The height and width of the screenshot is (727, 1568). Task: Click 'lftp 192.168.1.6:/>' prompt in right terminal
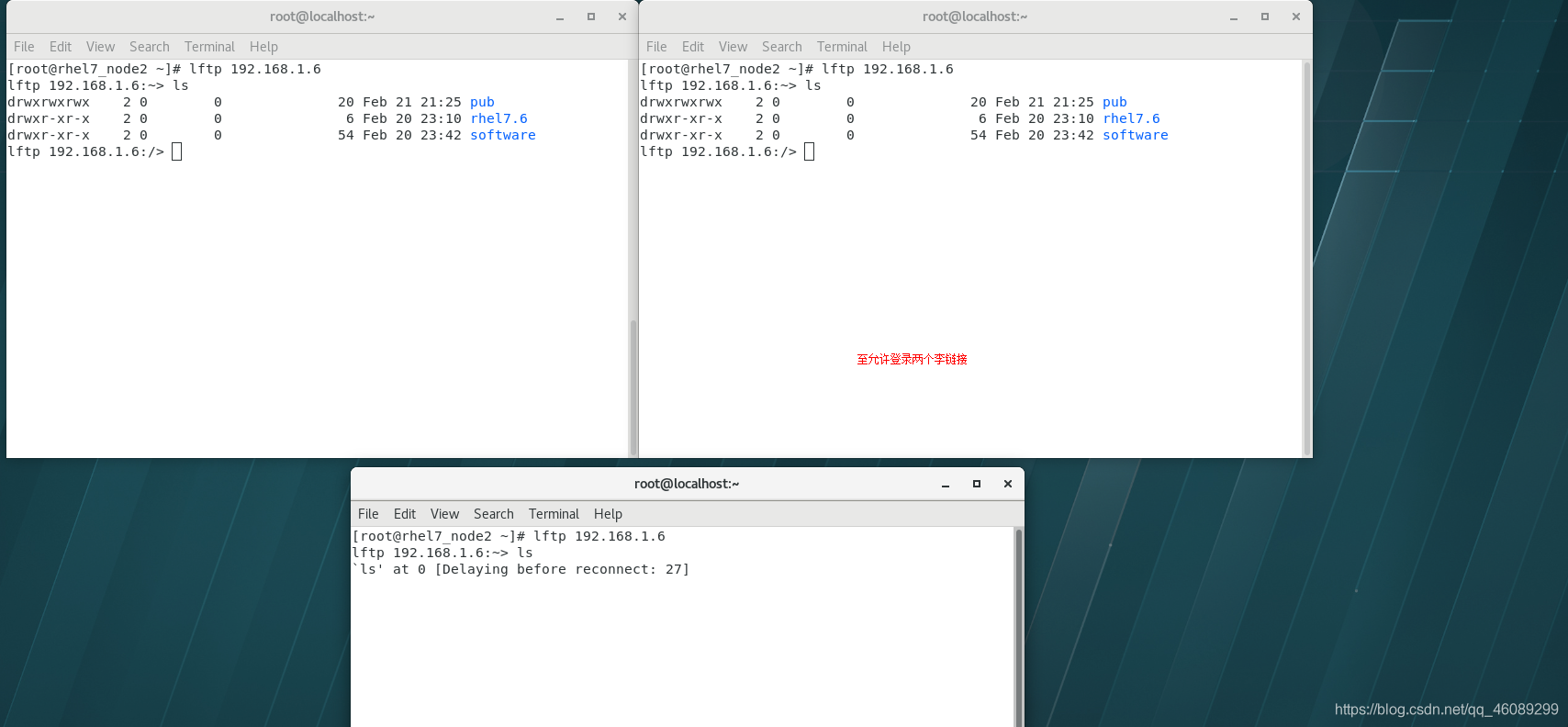tap(719, 151)
